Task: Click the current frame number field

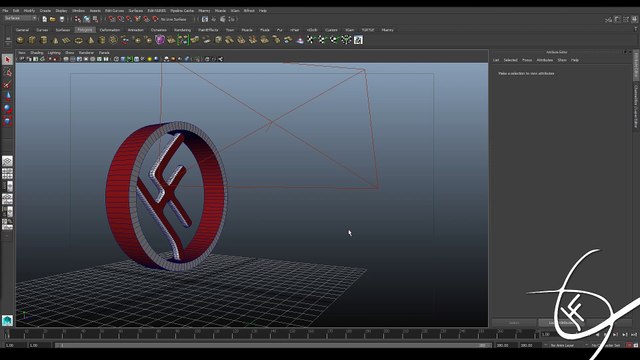Action: point(549,334)
